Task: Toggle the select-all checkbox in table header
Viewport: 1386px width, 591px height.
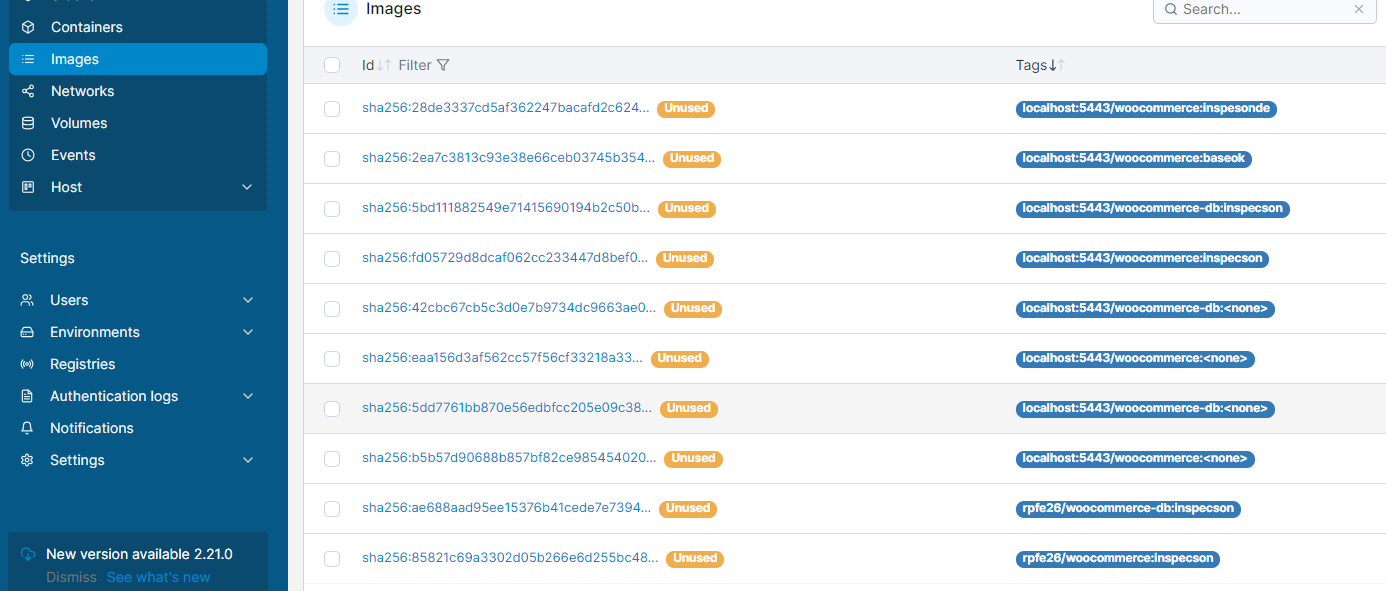Action: coord(332,65)
